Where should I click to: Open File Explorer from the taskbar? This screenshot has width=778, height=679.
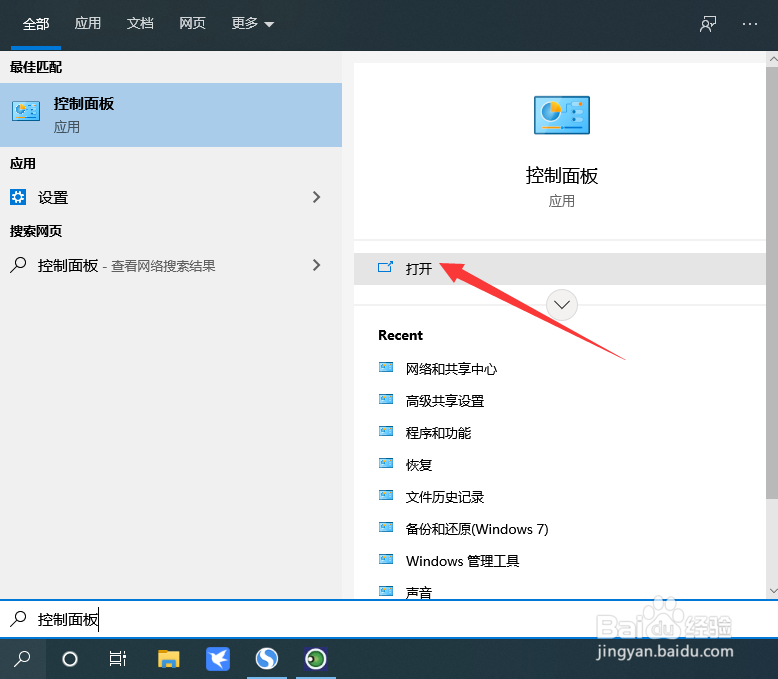(x=169, y=659)
